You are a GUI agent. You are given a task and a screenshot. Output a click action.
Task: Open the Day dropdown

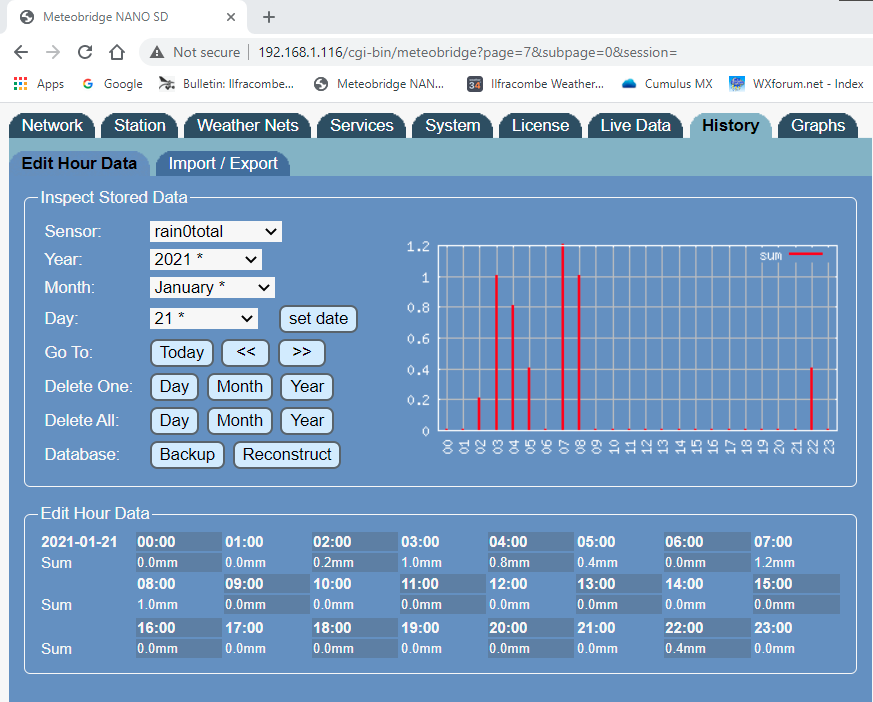[x=204, y=318]
